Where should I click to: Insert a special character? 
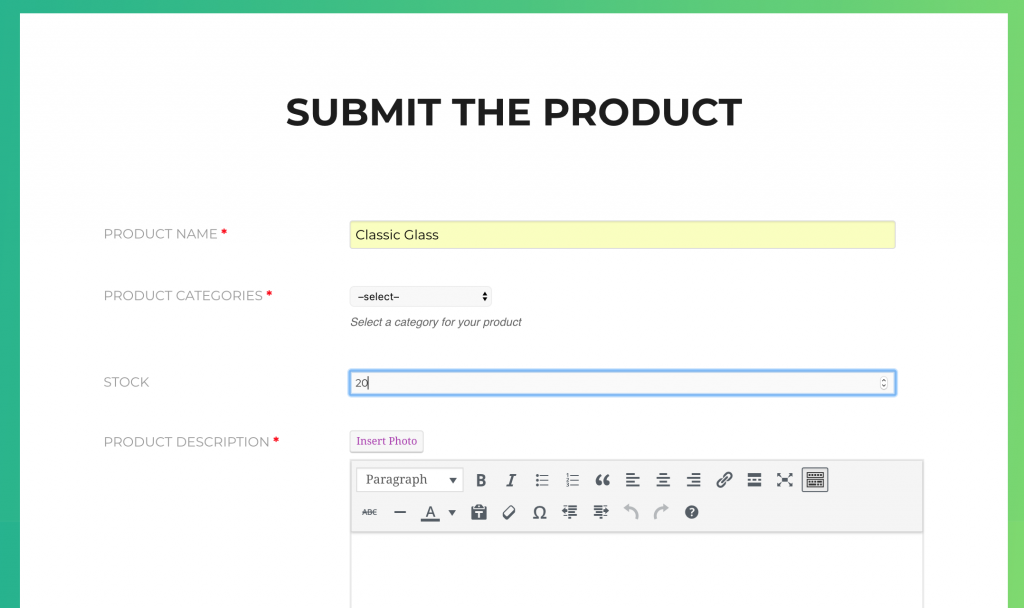539,512
